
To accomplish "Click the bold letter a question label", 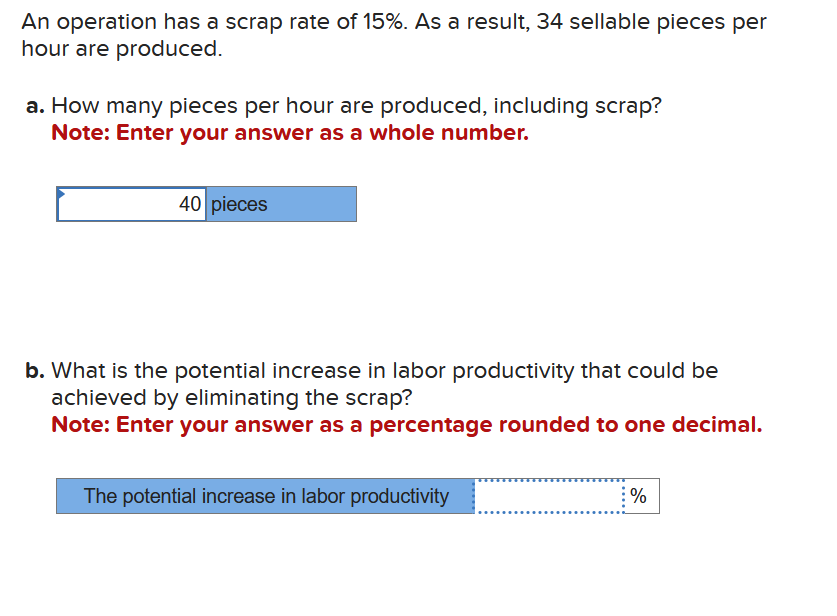I will tap(33, 106).
